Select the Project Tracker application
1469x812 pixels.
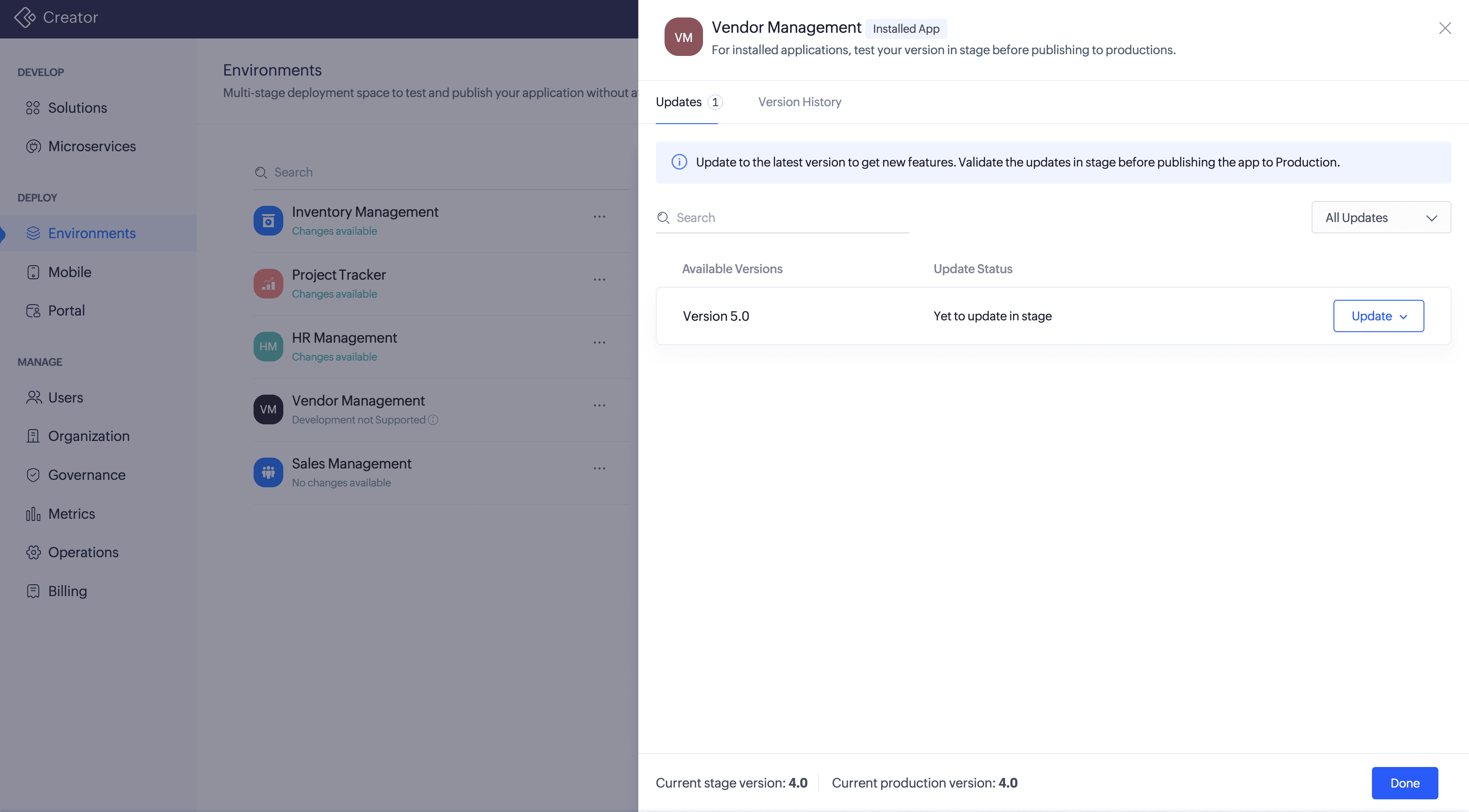(x=339, y=275)
